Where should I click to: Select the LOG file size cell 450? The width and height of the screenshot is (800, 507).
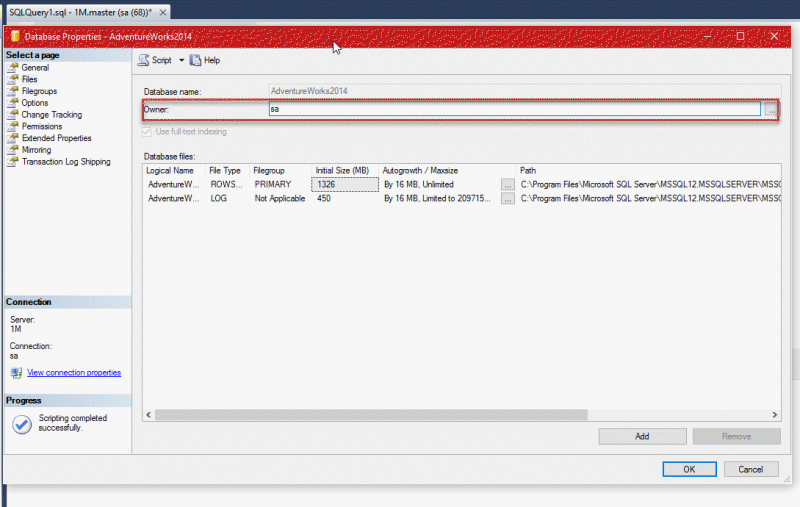pyautogui.click(x=345, y=198)
